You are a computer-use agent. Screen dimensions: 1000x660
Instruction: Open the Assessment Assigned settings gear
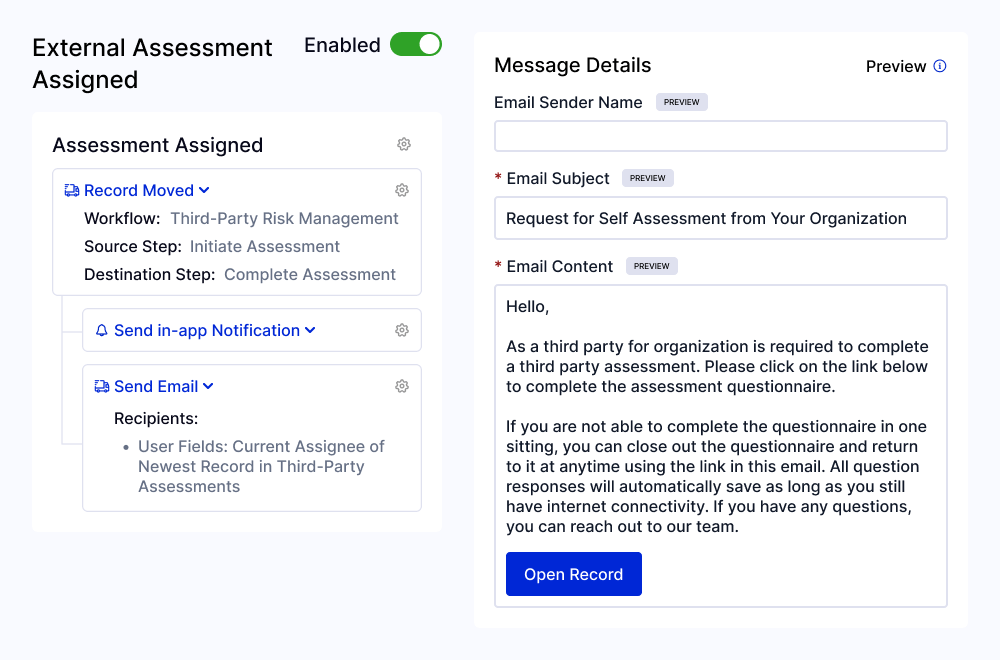click(x=404, y=145)
